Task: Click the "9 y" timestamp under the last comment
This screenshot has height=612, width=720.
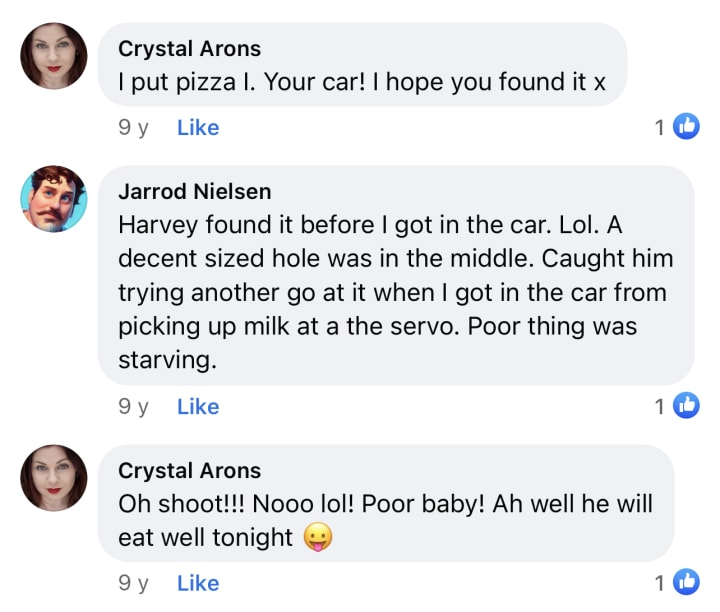Action: pyautogui.click(x=133, y=582)
